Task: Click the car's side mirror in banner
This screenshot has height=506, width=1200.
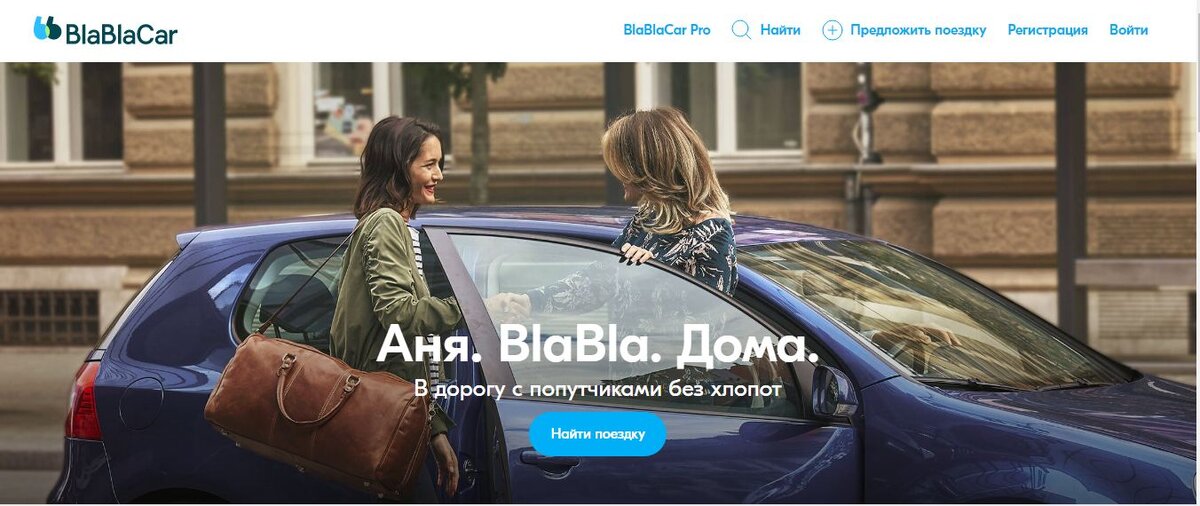Action: pos(834,390)
